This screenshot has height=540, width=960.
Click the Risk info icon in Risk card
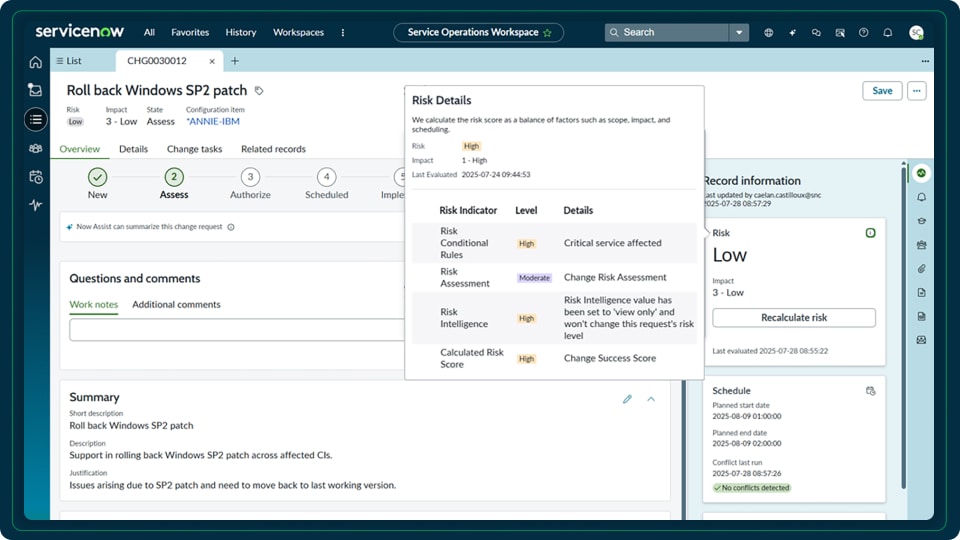coord(870,233)
